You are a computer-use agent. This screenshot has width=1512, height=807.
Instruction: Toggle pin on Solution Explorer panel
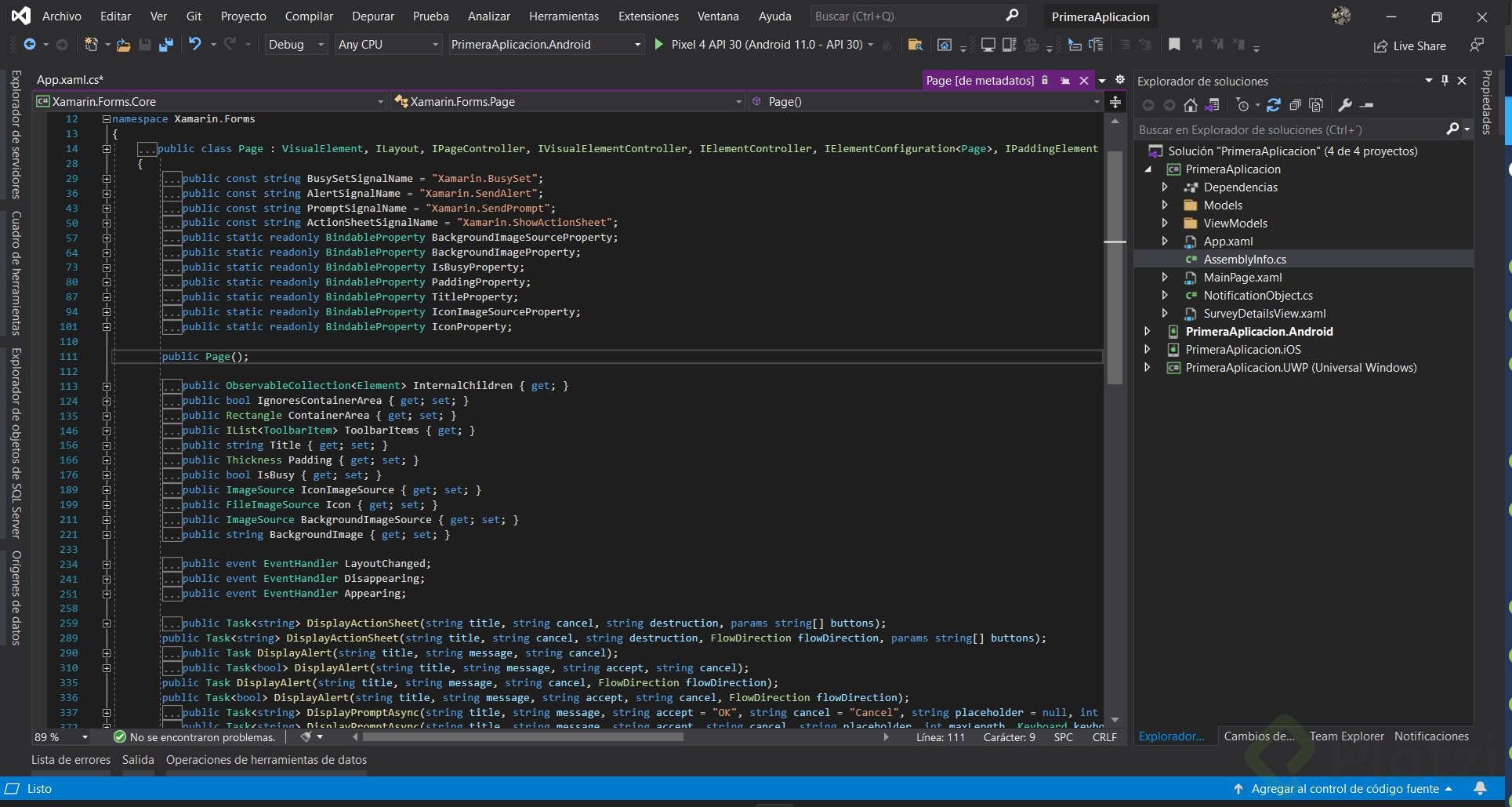point(1445,81)
